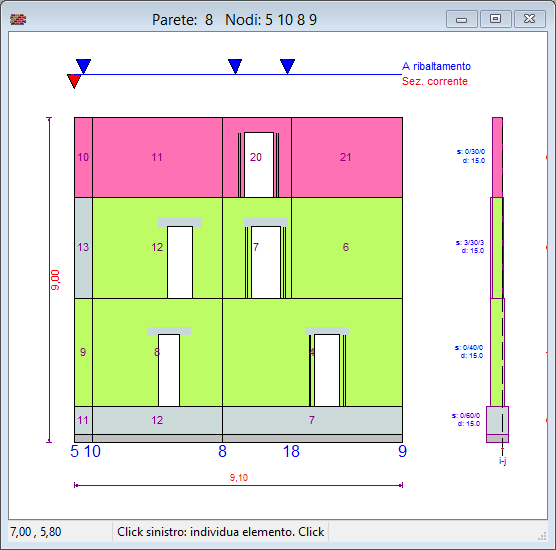
Task: Select foundation element 7
Action: (x=312, y=420)
